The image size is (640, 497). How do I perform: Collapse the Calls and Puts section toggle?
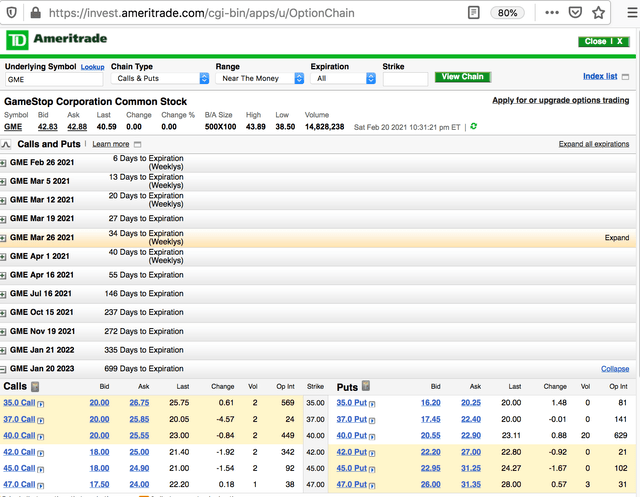[x=6, y=144]
